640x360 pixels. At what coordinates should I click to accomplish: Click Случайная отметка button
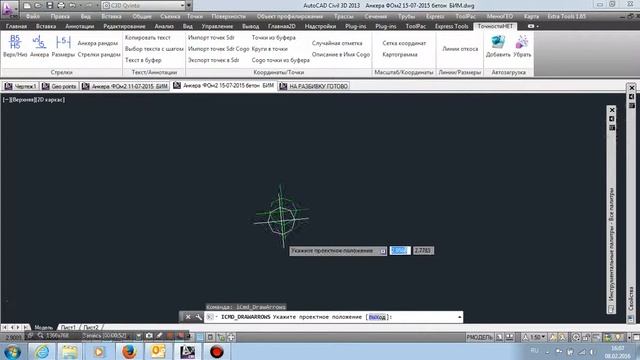tap(337, 43)
